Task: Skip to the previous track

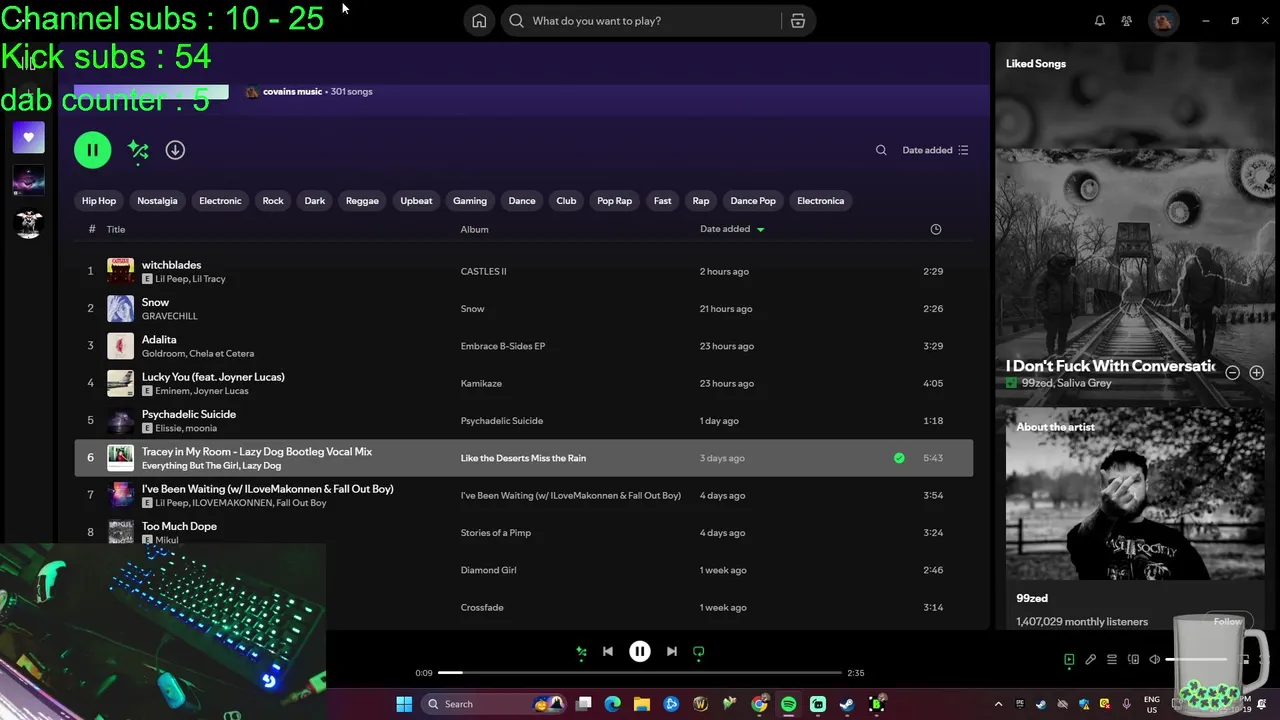Action: (x=608, y=652)
